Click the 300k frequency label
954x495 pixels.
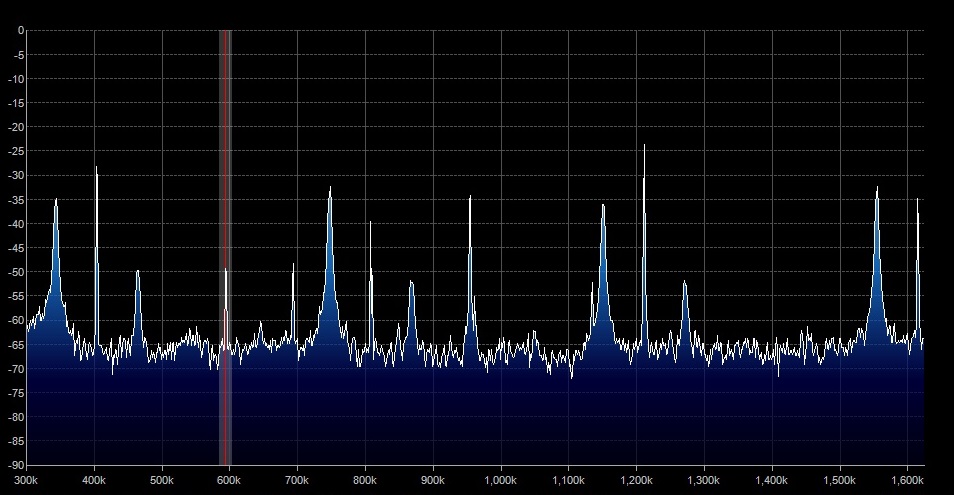26,480
